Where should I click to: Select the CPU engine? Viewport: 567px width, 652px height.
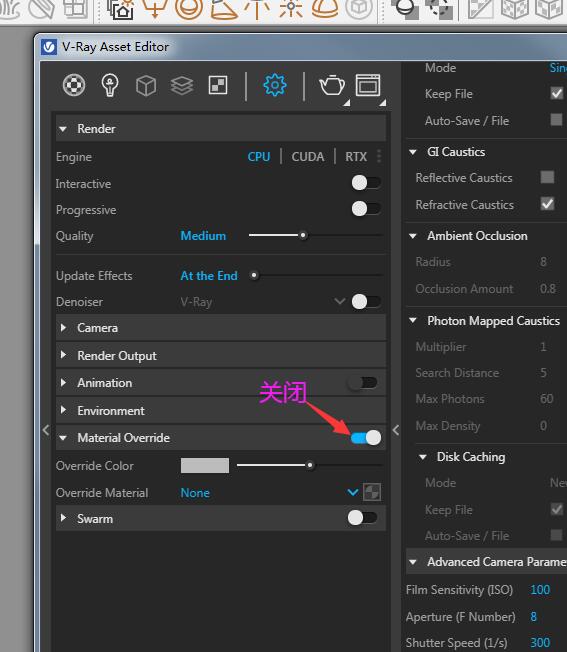(259, 157)
